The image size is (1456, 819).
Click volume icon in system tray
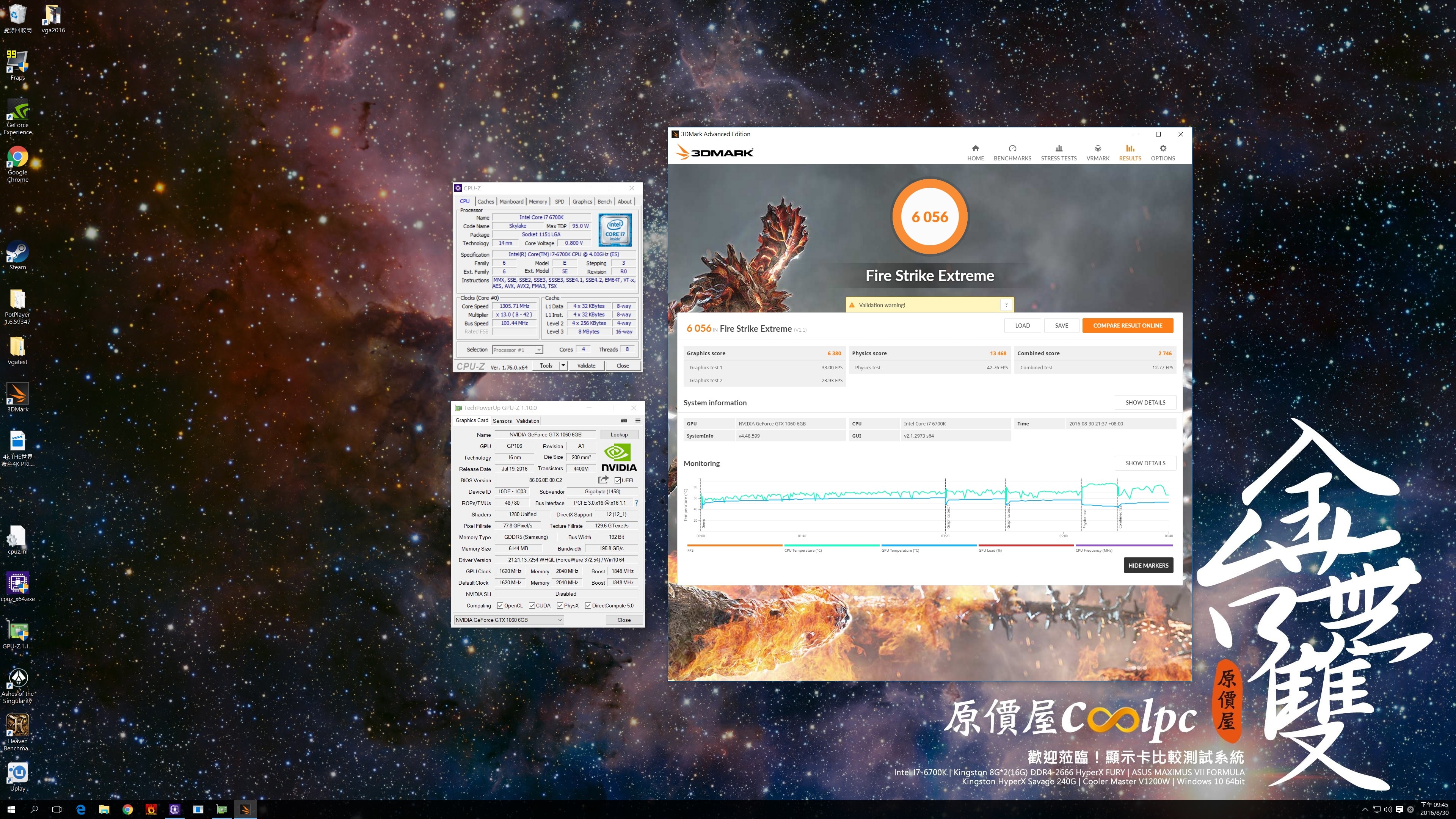click(1388, 810)
